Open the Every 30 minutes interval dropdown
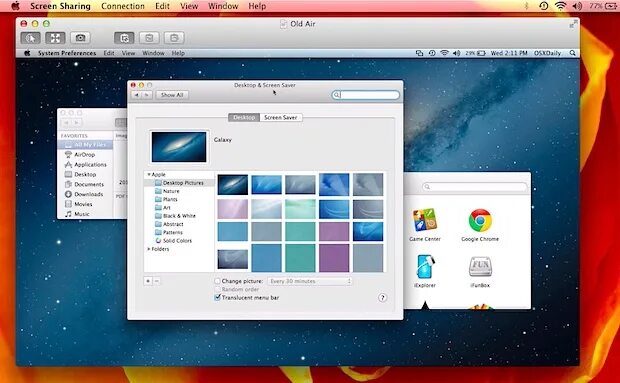Screen dimensions: 620x383 (x=310, y=281)
